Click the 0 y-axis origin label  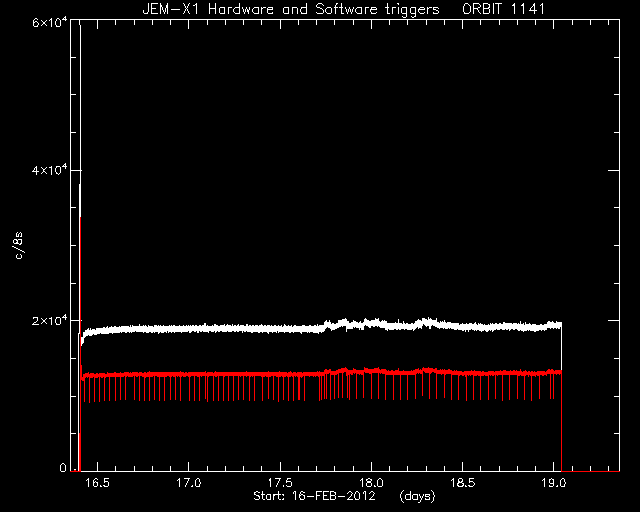tap(63, 468)
